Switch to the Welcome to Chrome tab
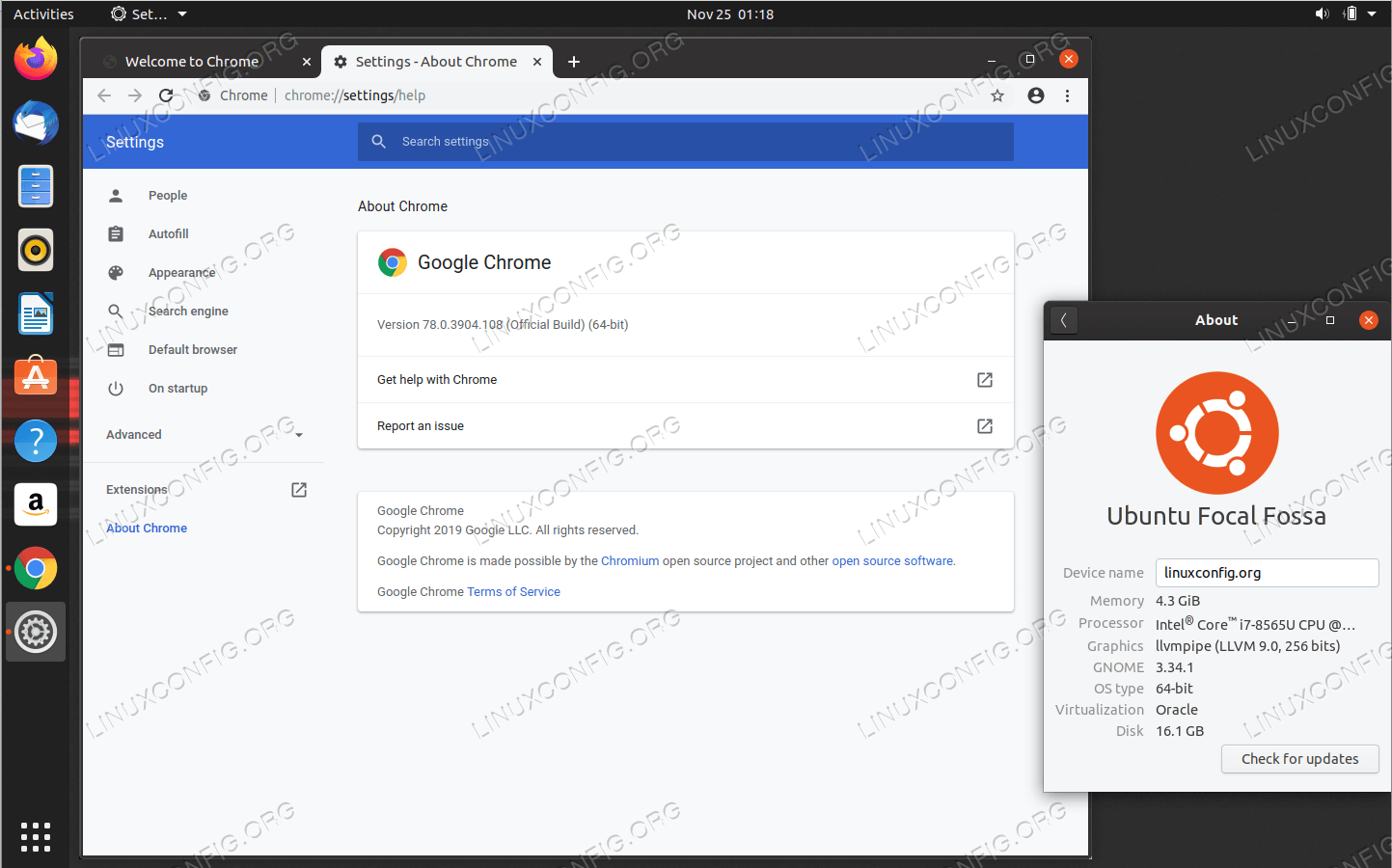 (x=192, y=62)
